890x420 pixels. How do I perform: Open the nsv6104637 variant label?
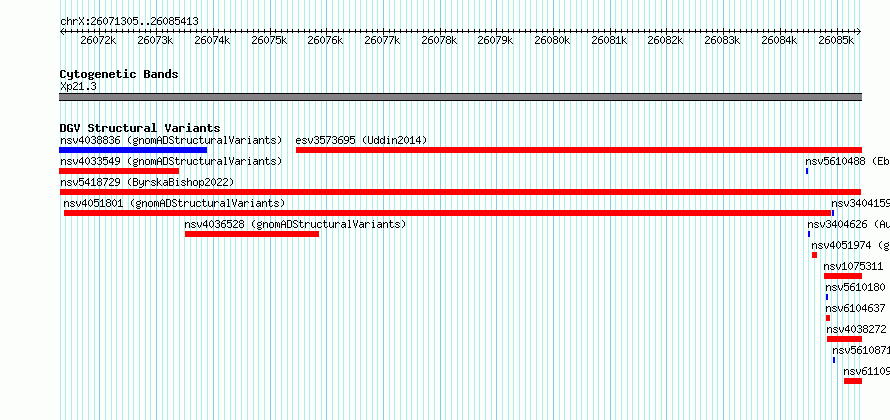pyautogui.click(x=855, y=308)
